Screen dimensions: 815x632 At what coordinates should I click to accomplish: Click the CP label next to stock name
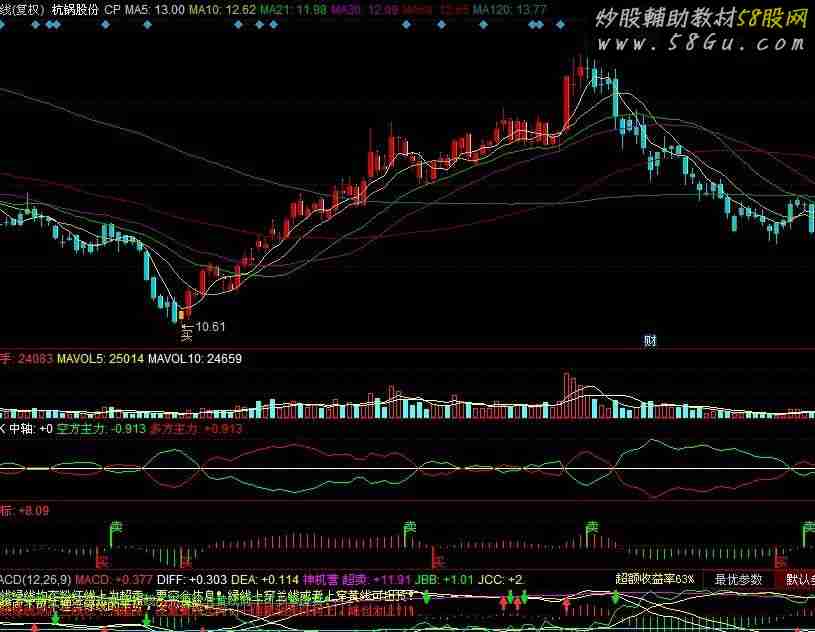click(x=111, y=9)
